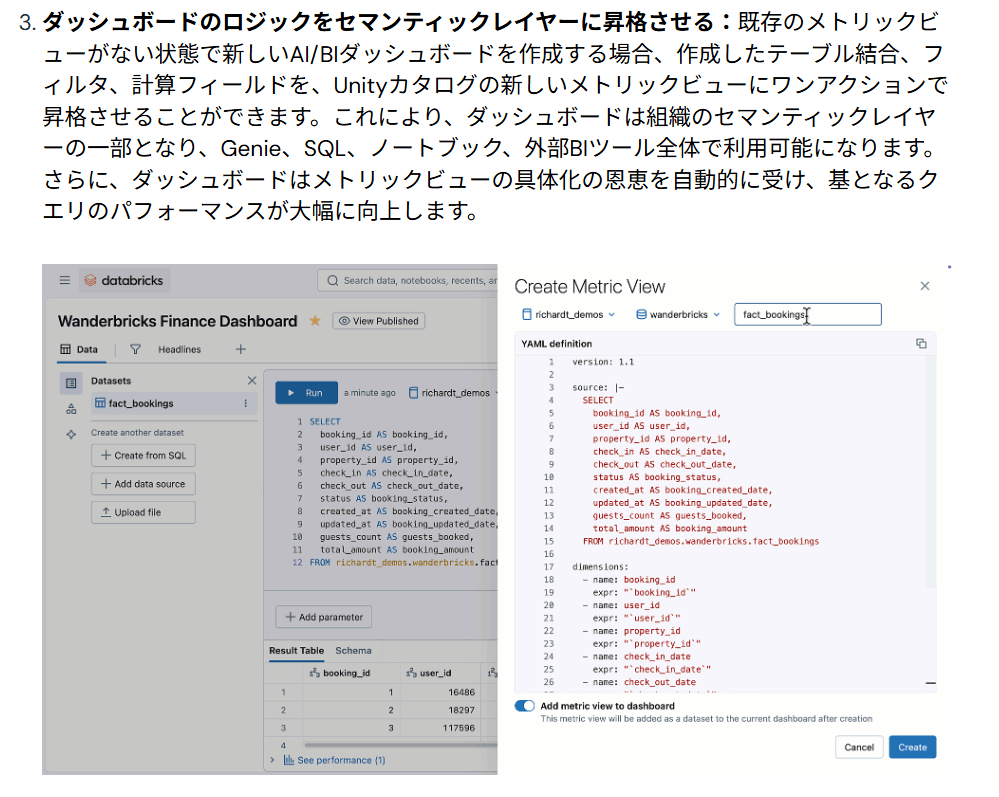
Task: Copy the YAML definition with copy icon
Action: 921,343
